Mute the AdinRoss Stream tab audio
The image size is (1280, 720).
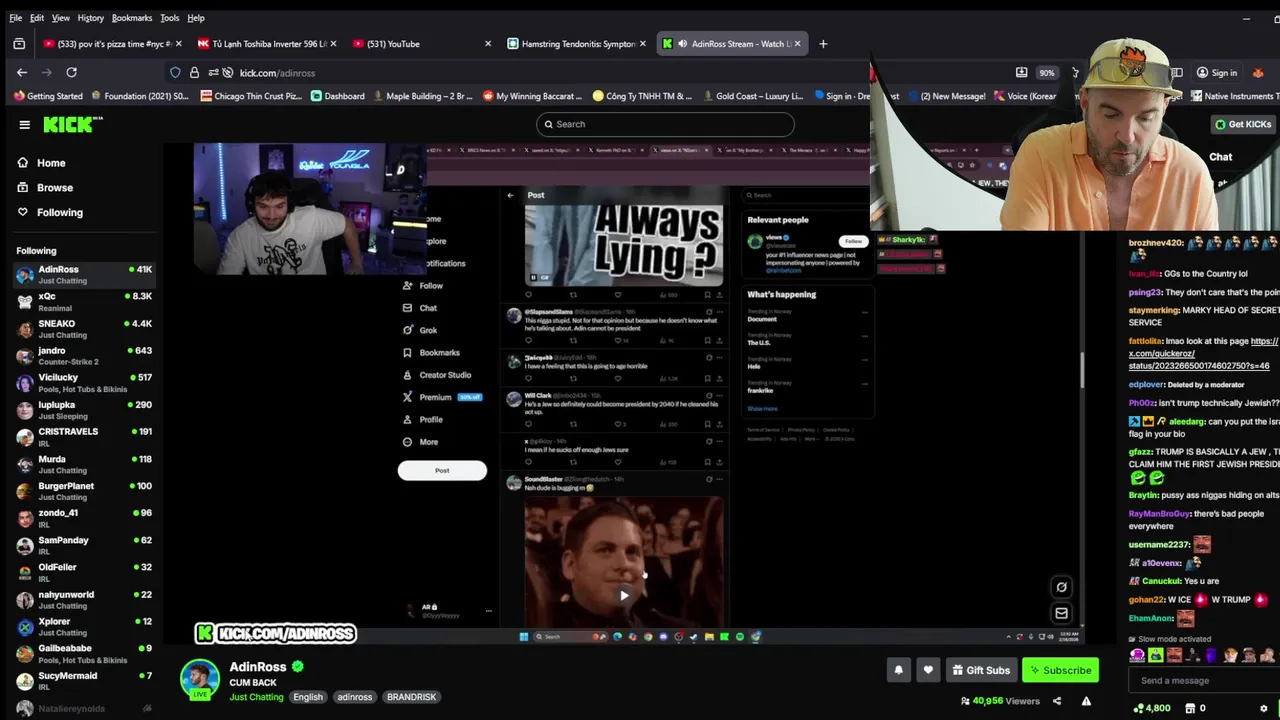tap(682, 44)
